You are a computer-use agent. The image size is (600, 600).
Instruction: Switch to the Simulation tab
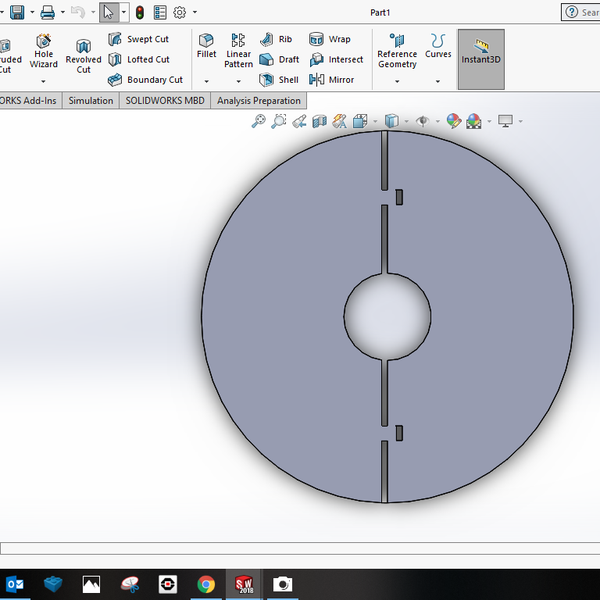click(x=91, y=101)
